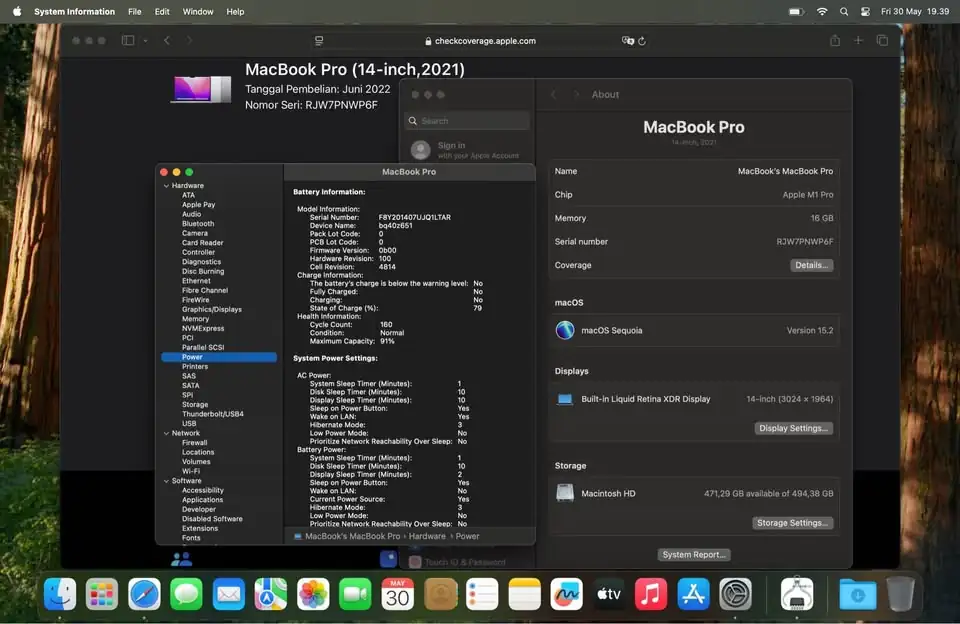Click the Name row MacBook's MacBook Pro
Viewport: 960px width, 624px height.
[694, 171]
